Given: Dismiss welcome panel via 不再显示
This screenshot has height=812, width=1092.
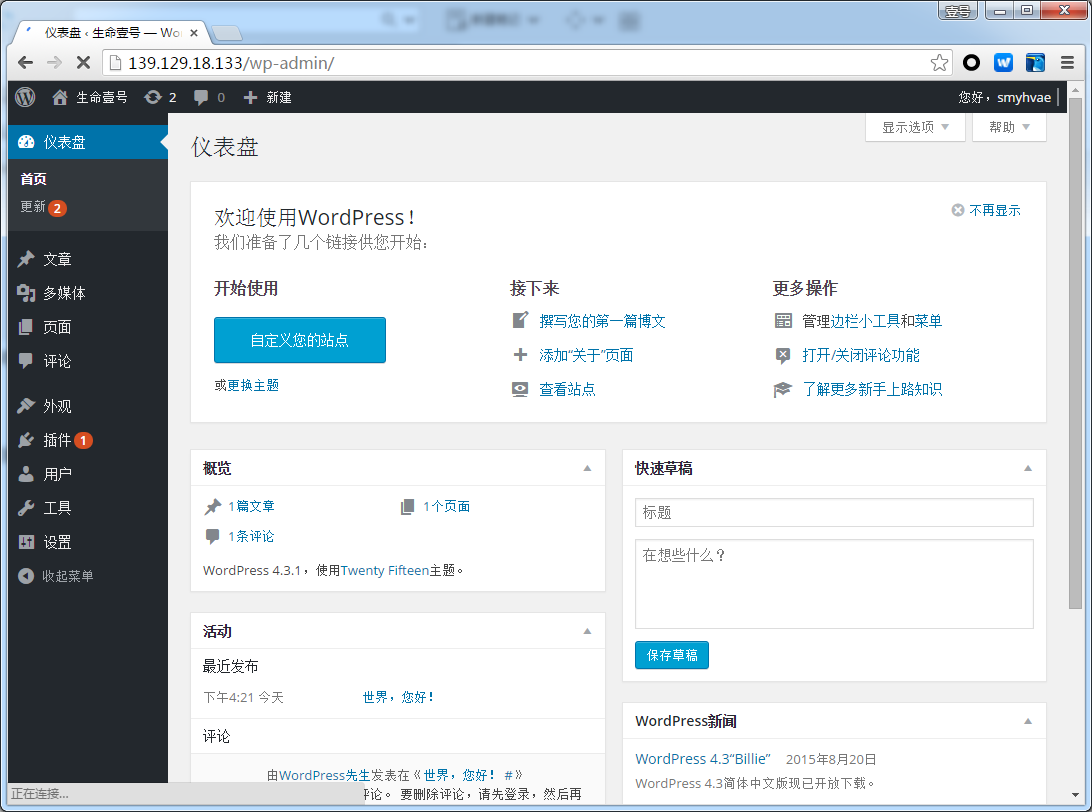Looking at the screenshot, I should click(986, 210).
